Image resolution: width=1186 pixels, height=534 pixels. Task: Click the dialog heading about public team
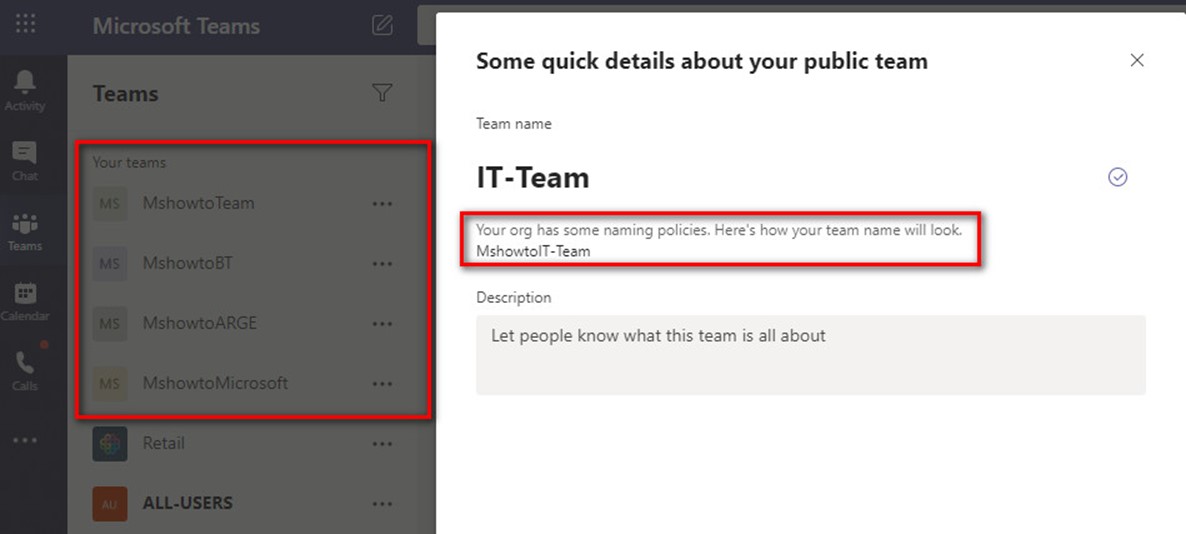pos(702,61)
